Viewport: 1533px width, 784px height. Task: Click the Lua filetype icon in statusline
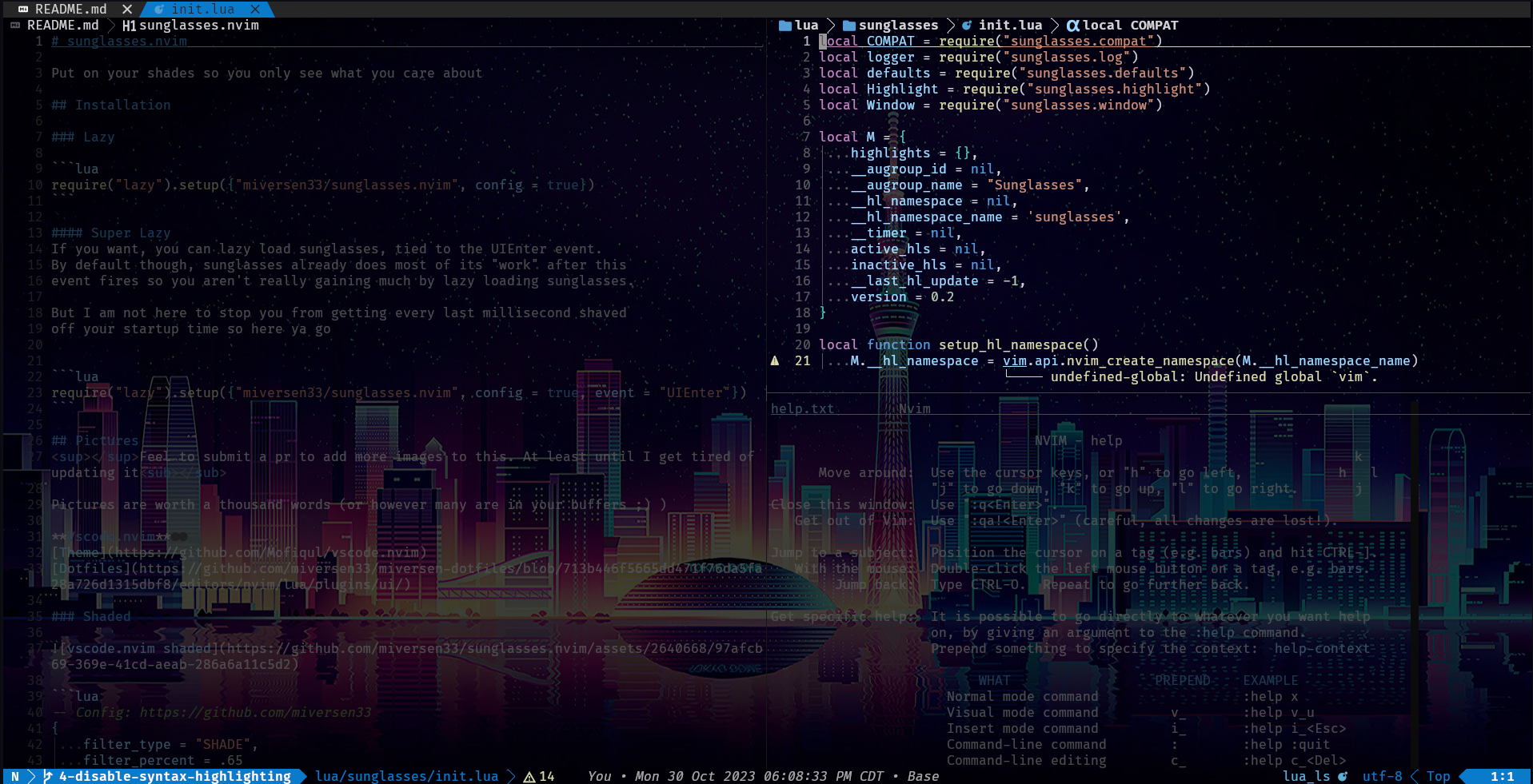1343,776
